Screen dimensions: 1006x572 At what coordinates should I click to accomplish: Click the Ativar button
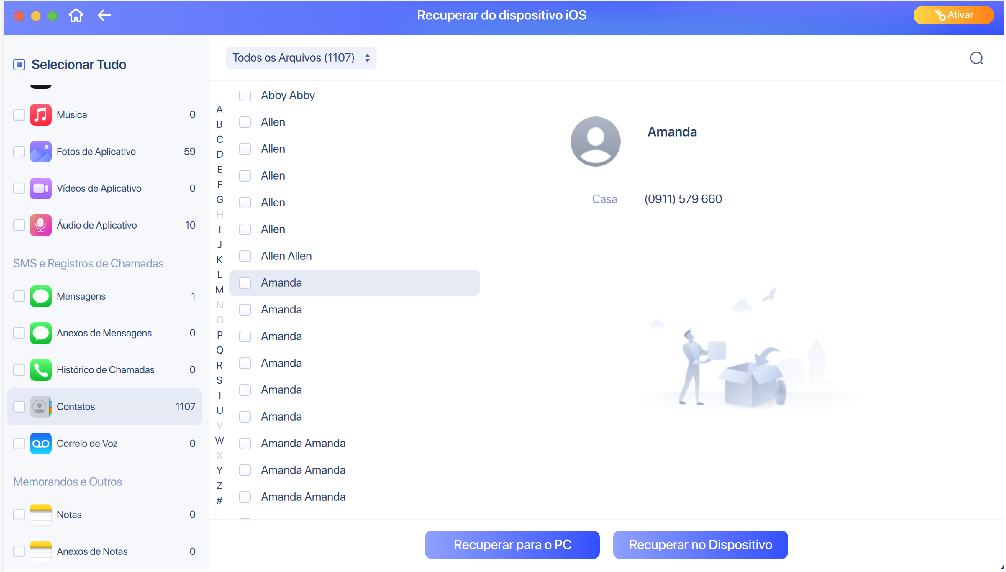953,15
